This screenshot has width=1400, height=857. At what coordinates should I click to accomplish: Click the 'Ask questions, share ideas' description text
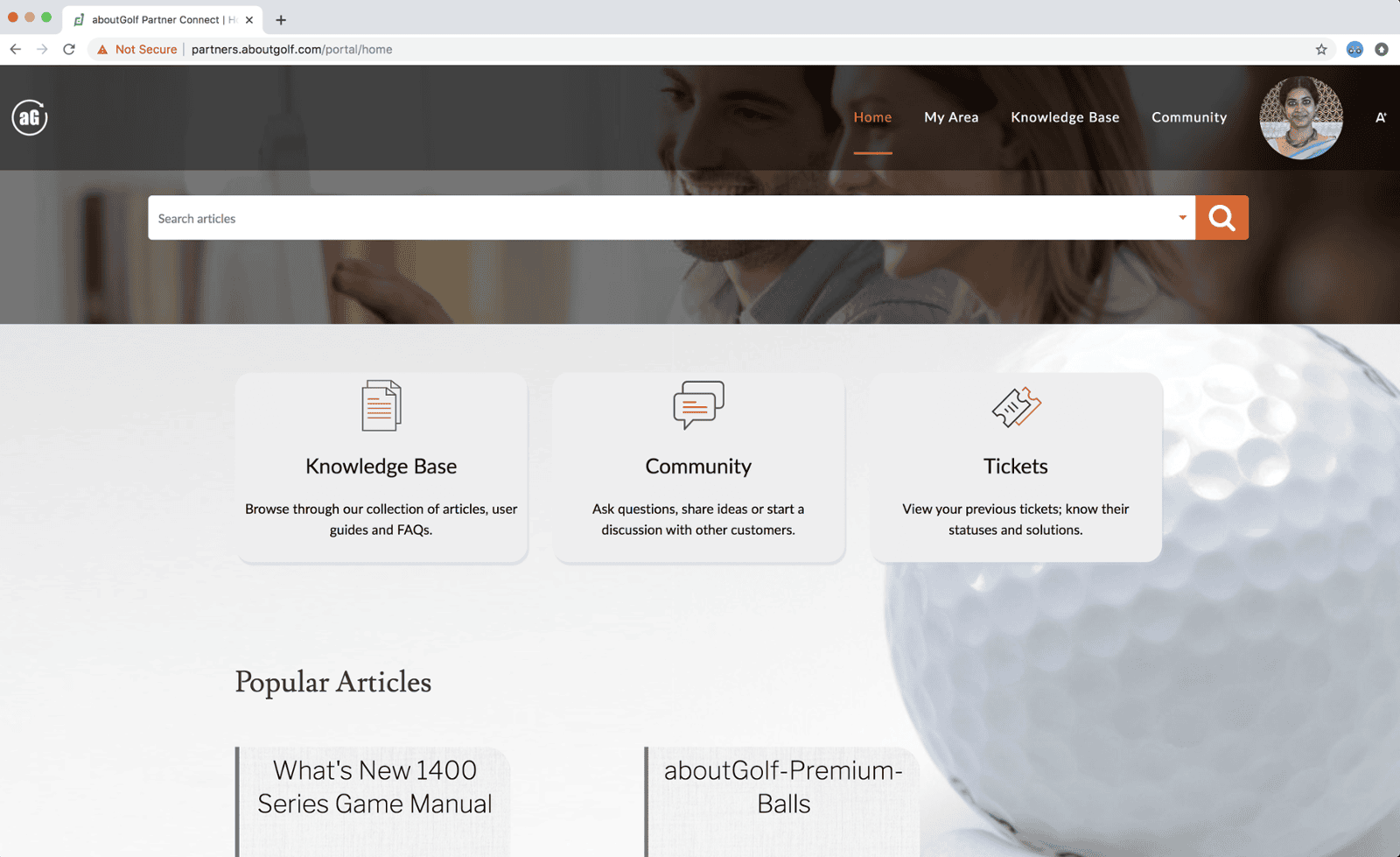[698, 519]
